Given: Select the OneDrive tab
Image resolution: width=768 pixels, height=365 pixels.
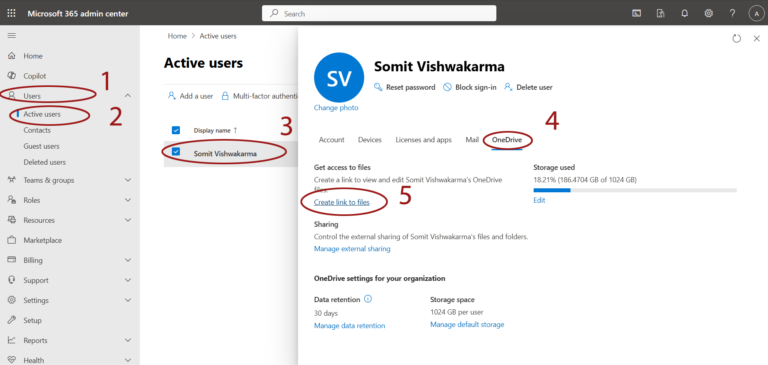Looking at the screenshot, I should click(507, 140).
